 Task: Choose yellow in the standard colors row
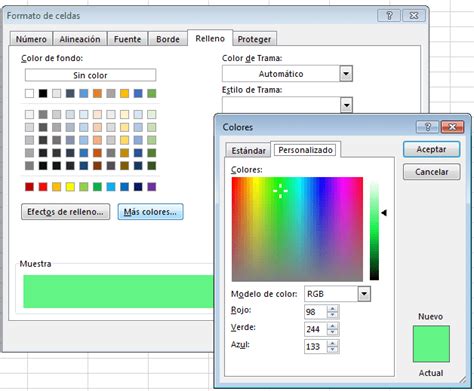click(x=70, y=187)
